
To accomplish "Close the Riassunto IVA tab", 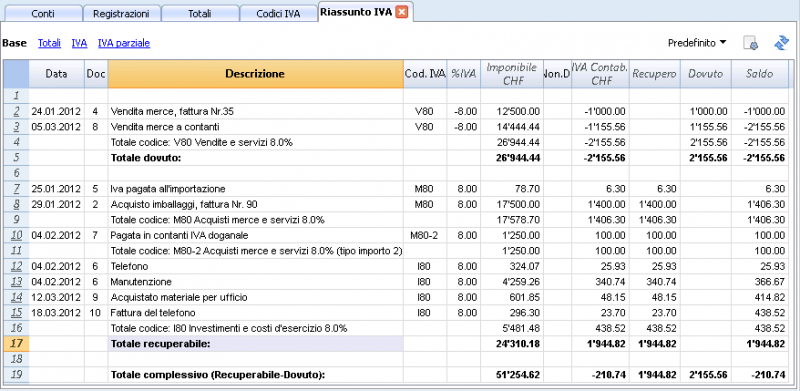I will click(402, 12).
